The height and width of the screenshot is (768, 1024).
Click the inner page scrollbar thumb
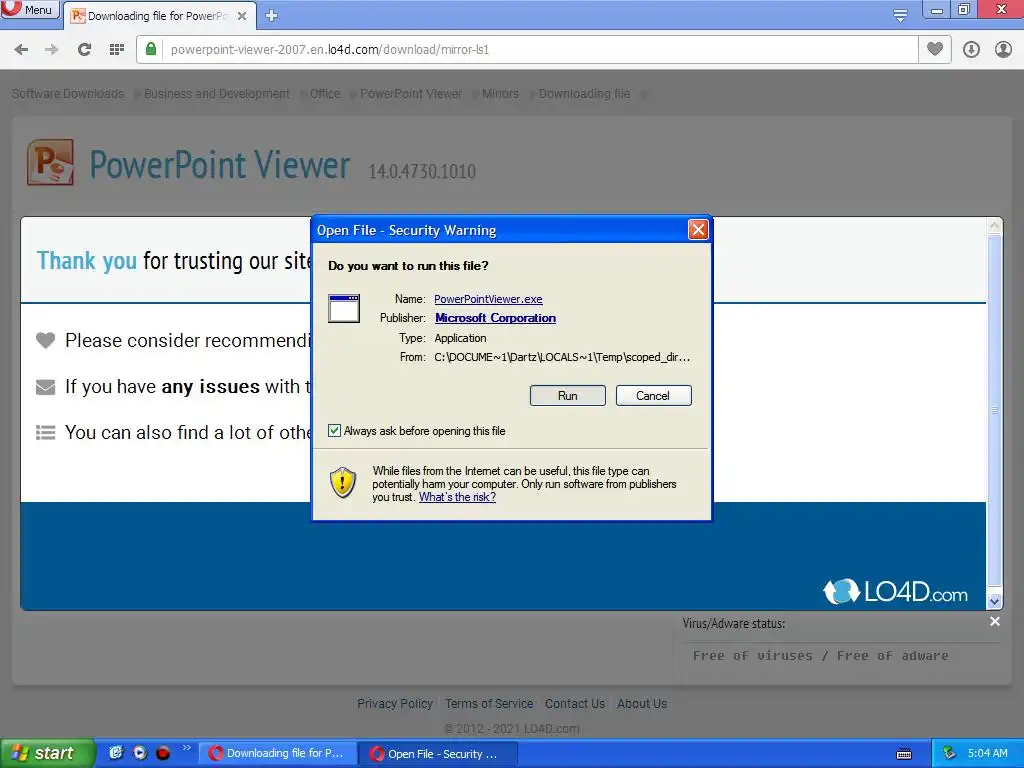[994, 410]
